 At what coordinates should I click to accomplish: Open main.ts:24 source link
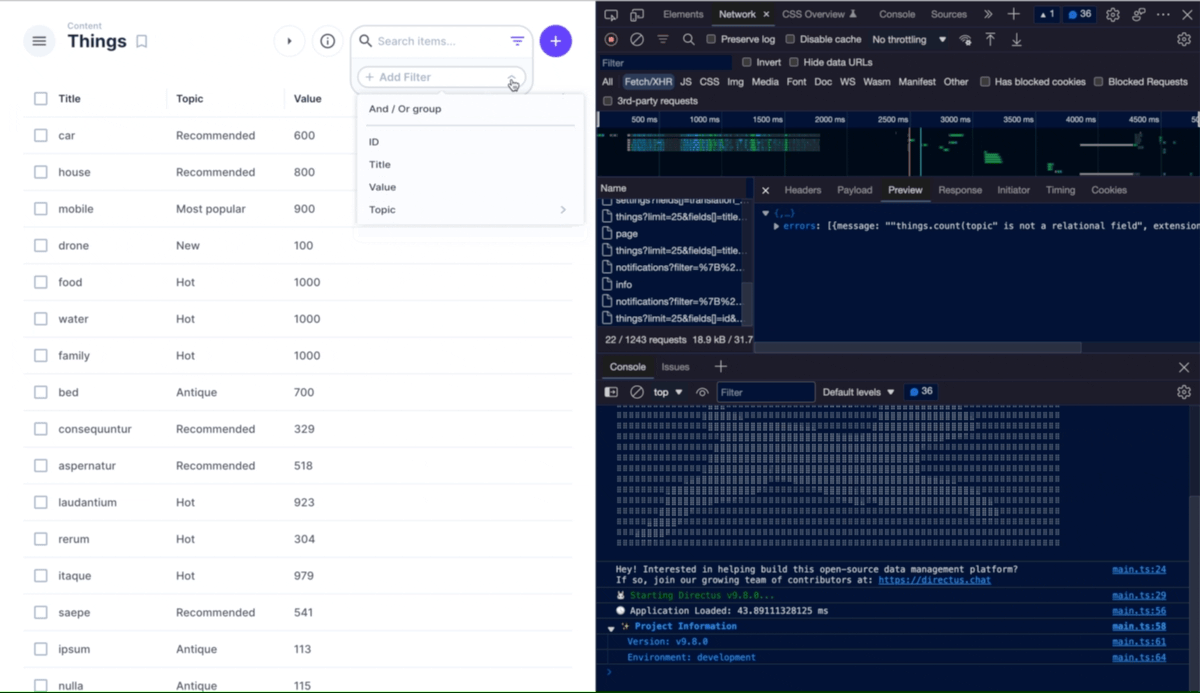1139,569
